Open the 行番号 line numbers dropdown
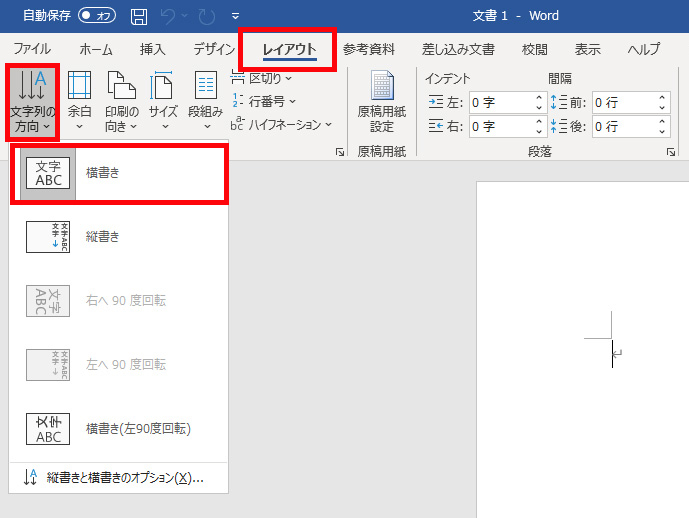The width and height of the screenshot is (689, 518). coord(263,101)
